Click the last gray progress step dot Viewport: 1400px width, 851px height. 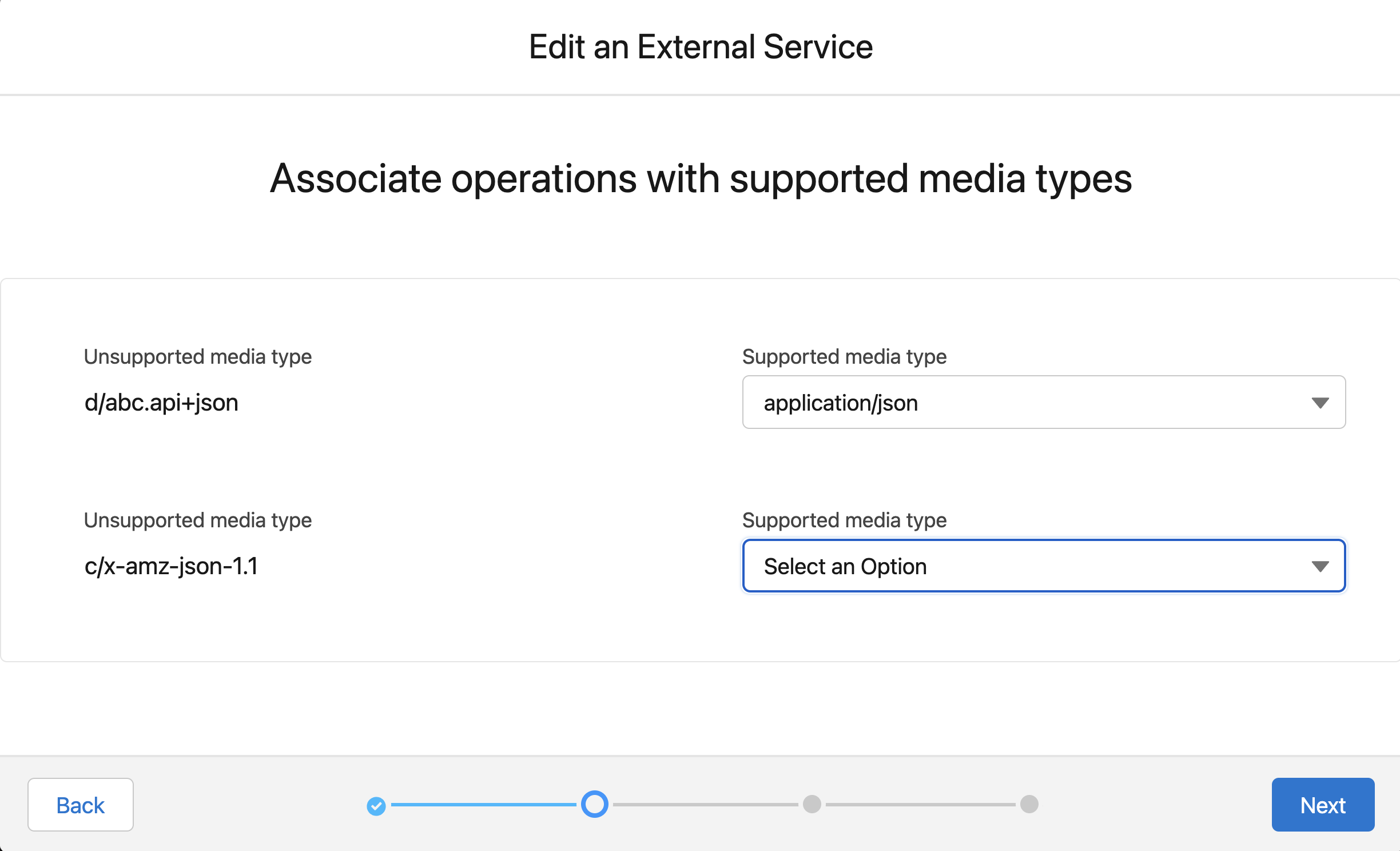[x=1029, y=804]
